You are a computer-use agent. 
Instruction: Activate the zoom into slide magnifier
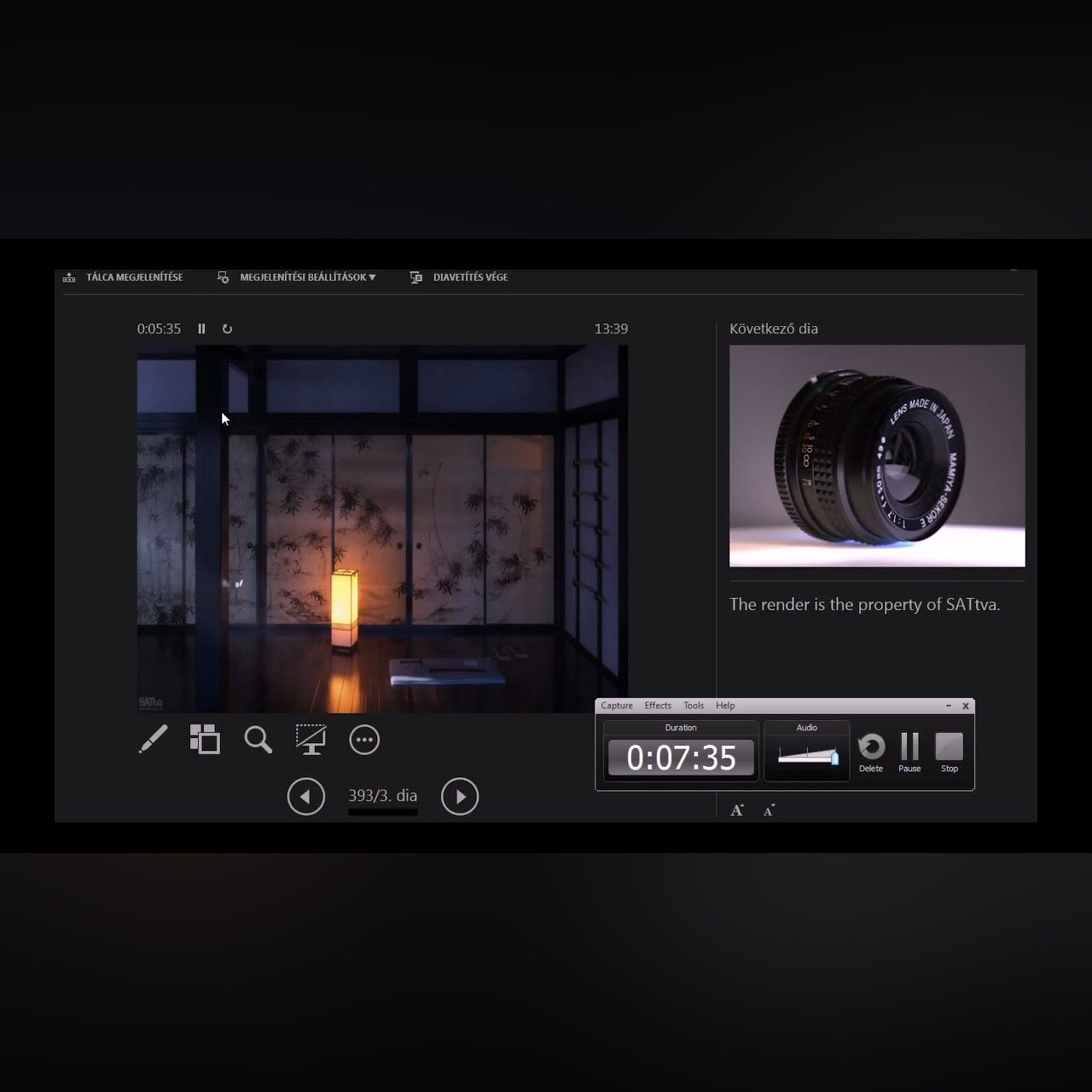[x=258, y=739]
